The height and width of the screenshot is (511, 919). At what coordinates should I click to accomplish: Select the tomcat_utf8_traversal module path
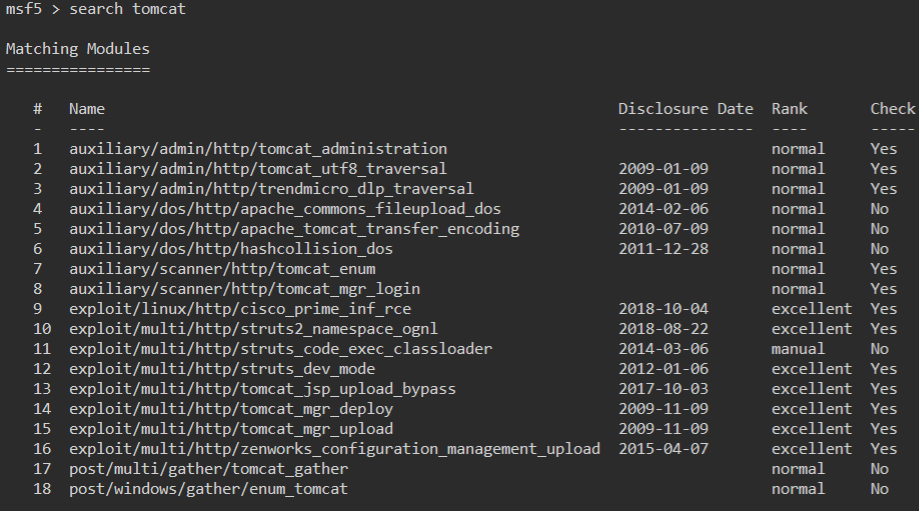[x=258, y=169]
